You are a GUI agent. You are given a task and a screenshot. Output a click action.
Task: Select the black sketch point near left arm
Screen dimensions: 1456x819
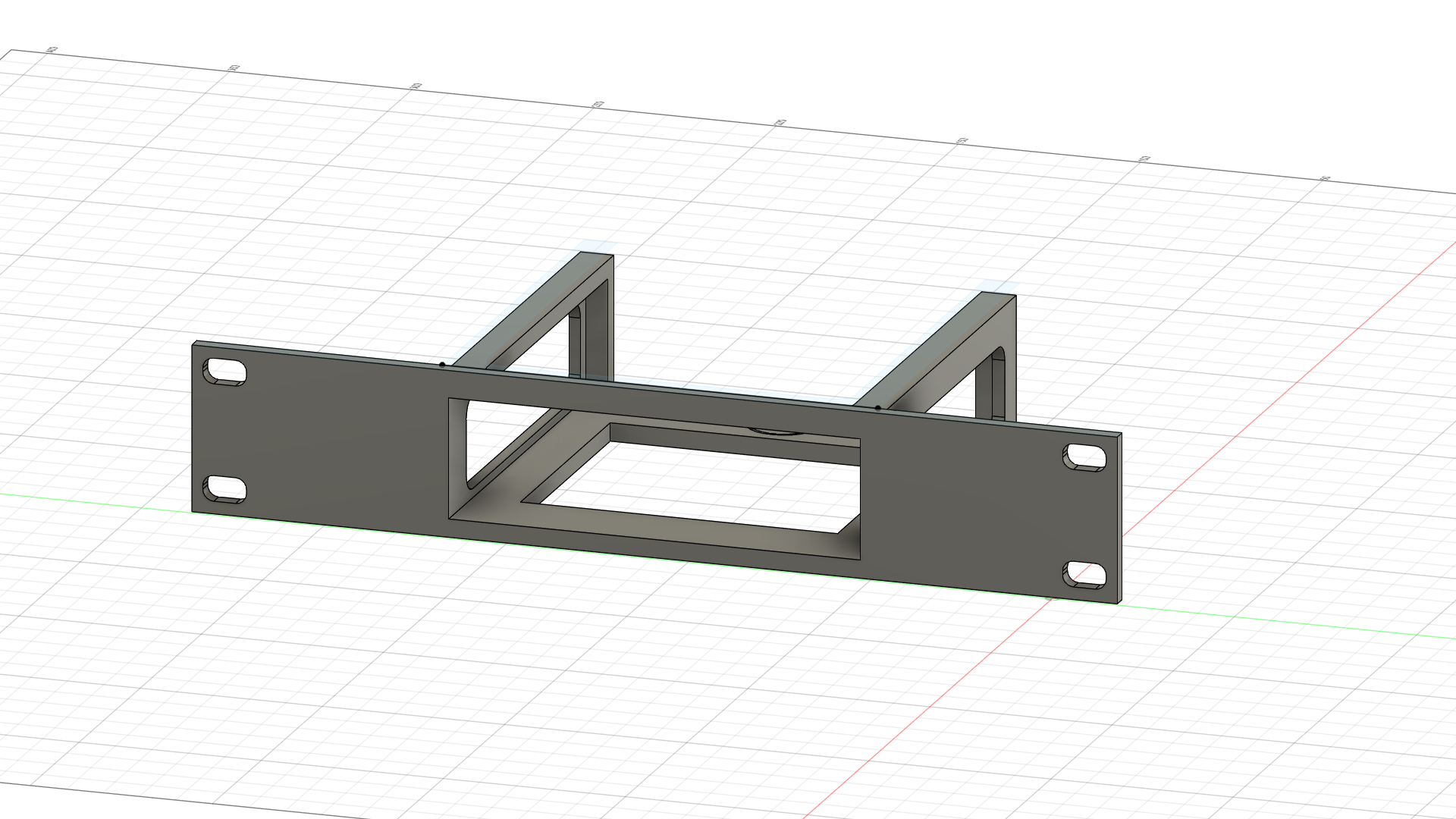pyautogui.click(x=442, y=365)
